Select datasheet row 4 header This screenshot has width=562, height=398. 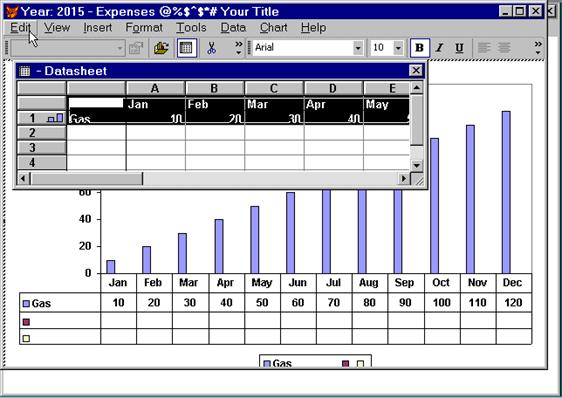(x=42, y=162)
